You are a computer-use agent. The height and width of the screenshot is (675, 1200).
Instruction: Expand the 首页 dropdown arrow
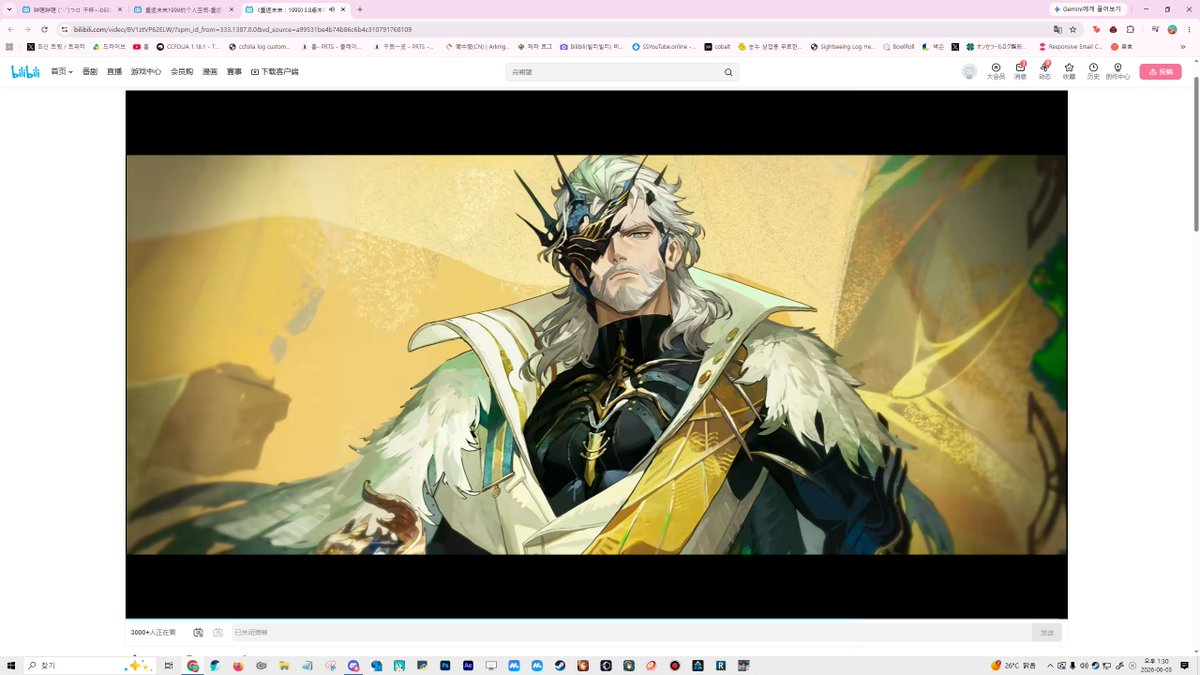(x=71, y=72)
